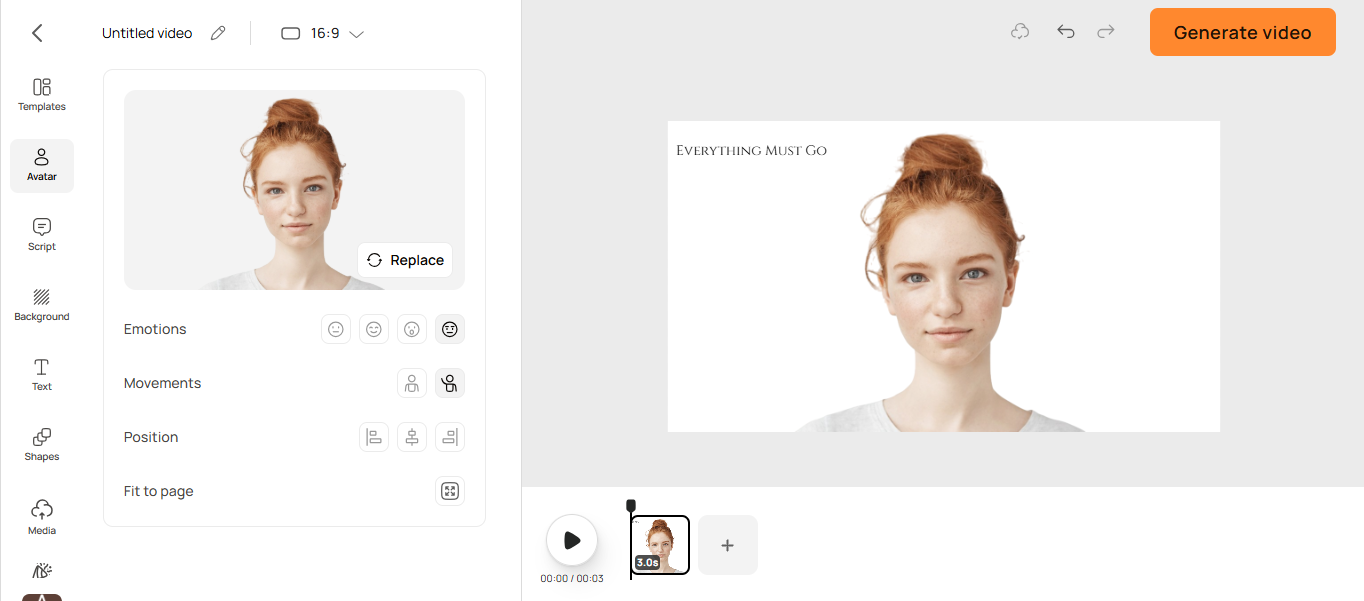Open the Media library
1364x601 pixels.
41,516
